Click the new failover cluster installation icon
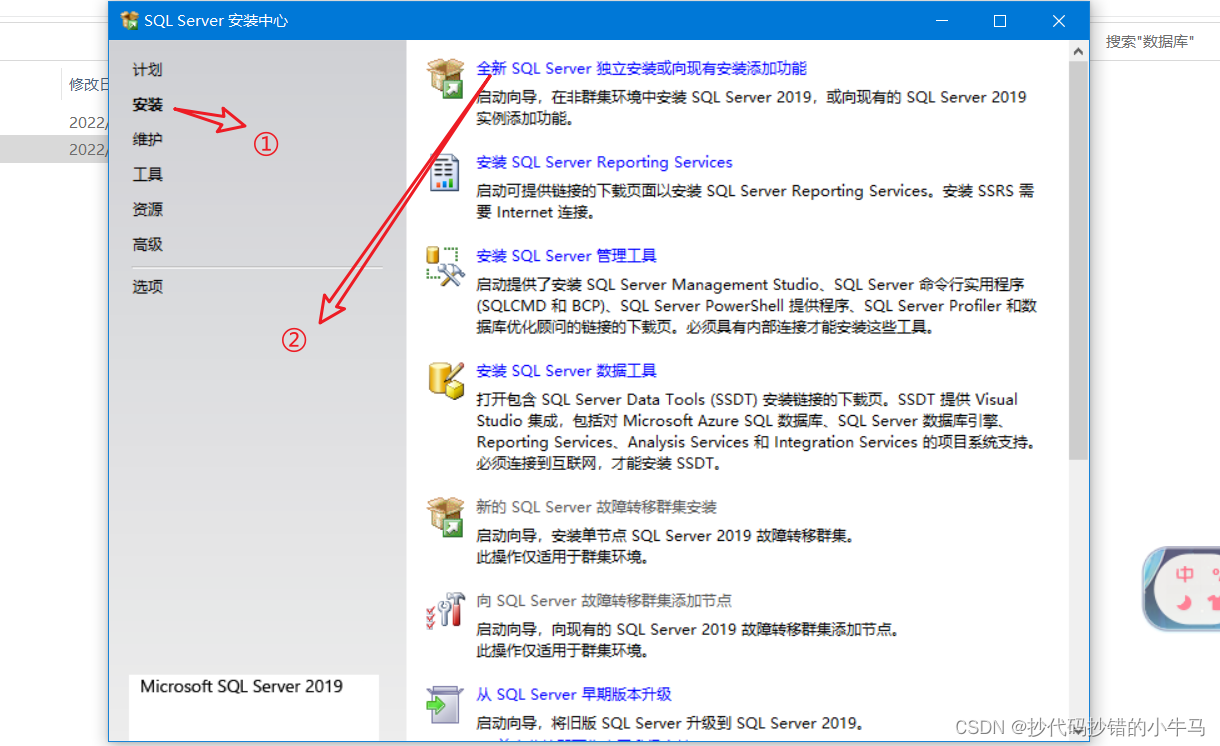 tap(445, 516)
